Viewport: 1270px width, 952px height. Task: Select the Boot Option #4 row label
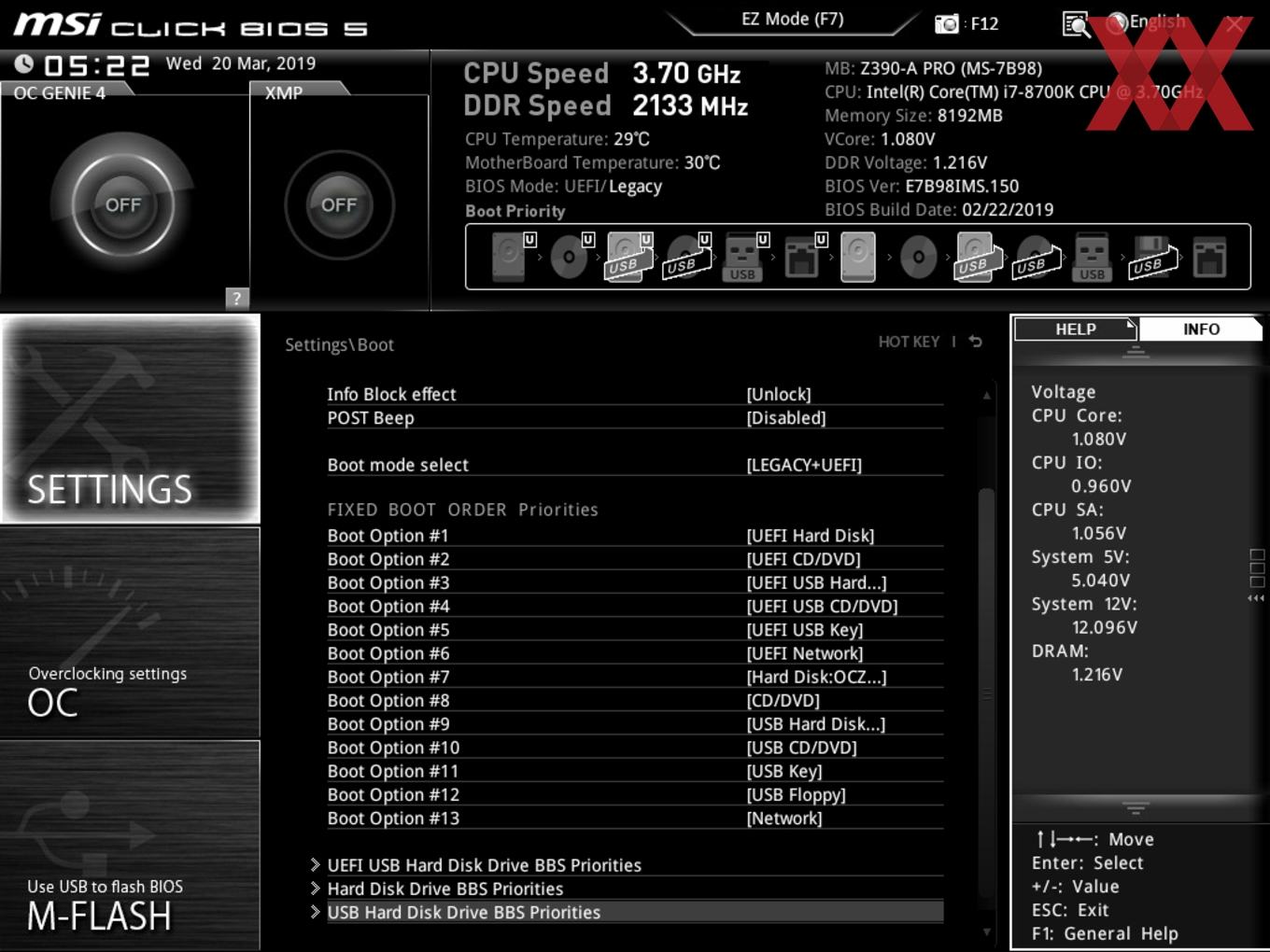388,606
